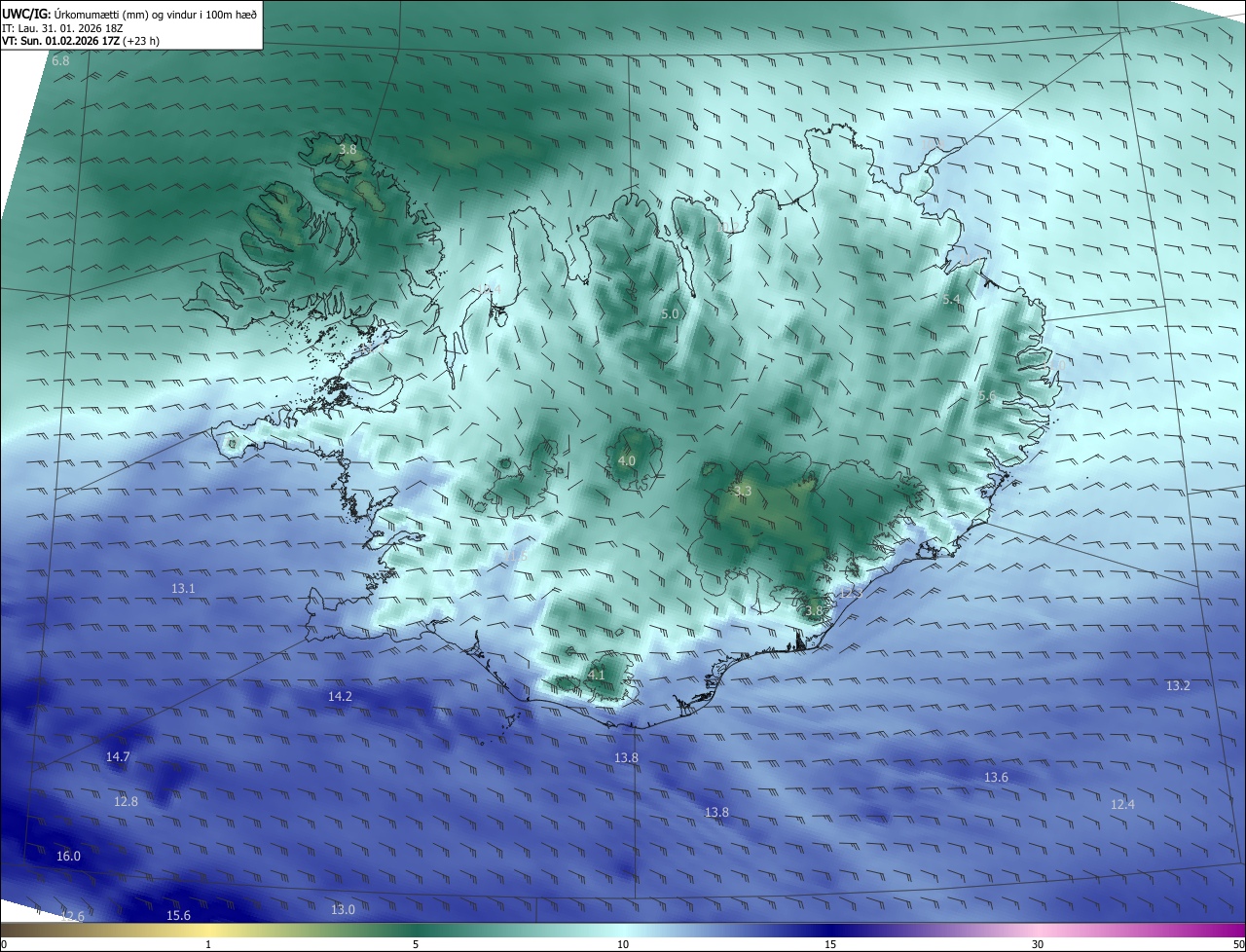Click the 16.0 value label

(68, 857)
